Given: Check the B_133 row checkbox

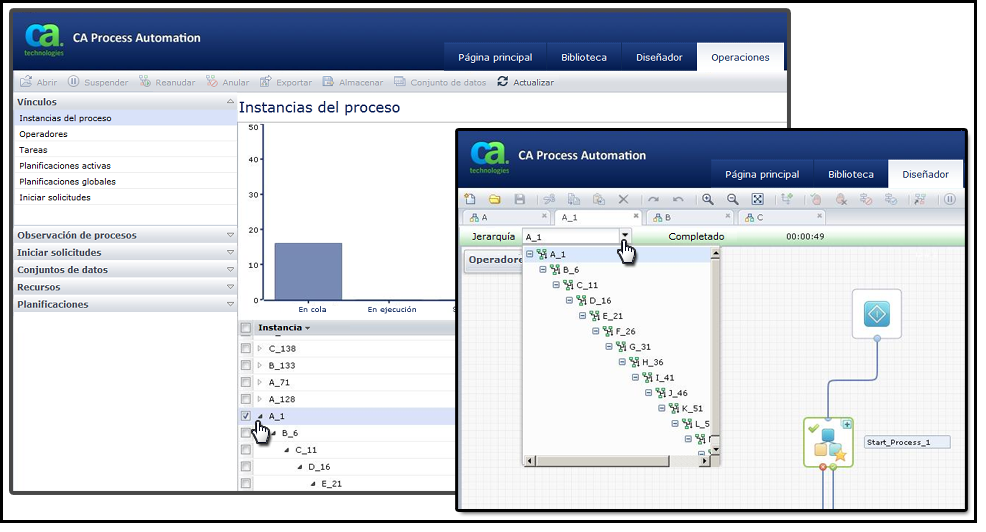Looking at the screenshot, I should point(246,365).
